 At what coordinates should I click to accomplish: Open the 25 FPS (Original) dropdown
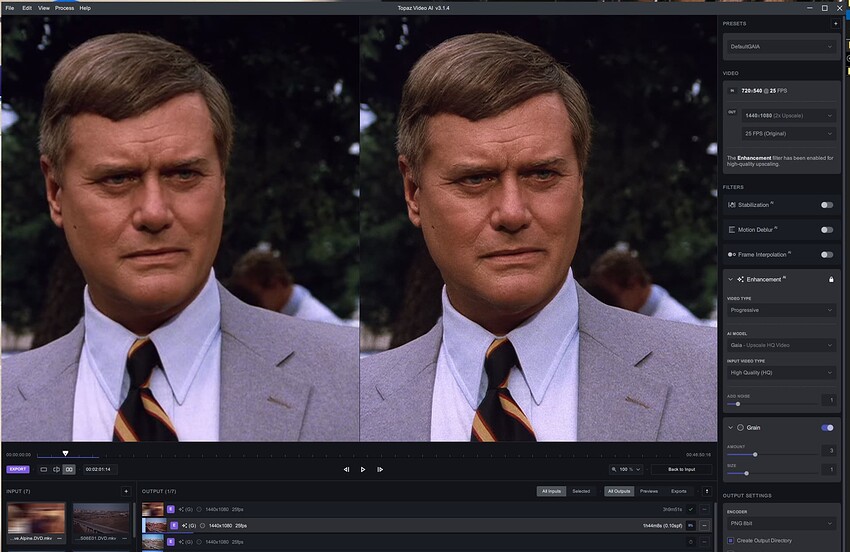788,133
